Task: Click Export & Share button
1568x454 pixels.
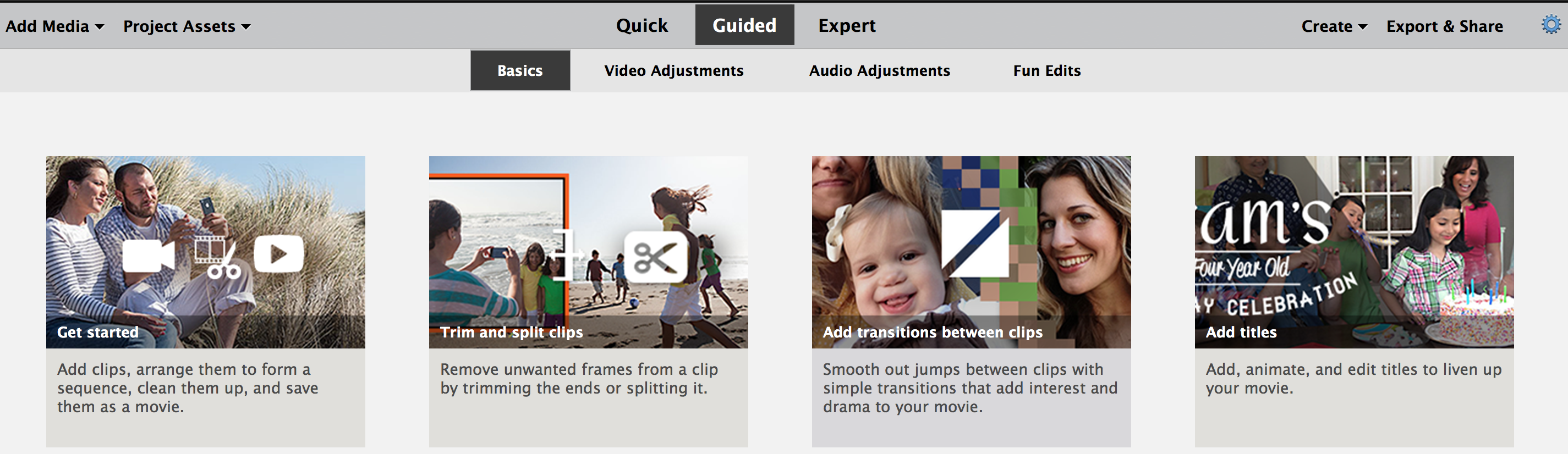Action: [x=1444, y=26]
